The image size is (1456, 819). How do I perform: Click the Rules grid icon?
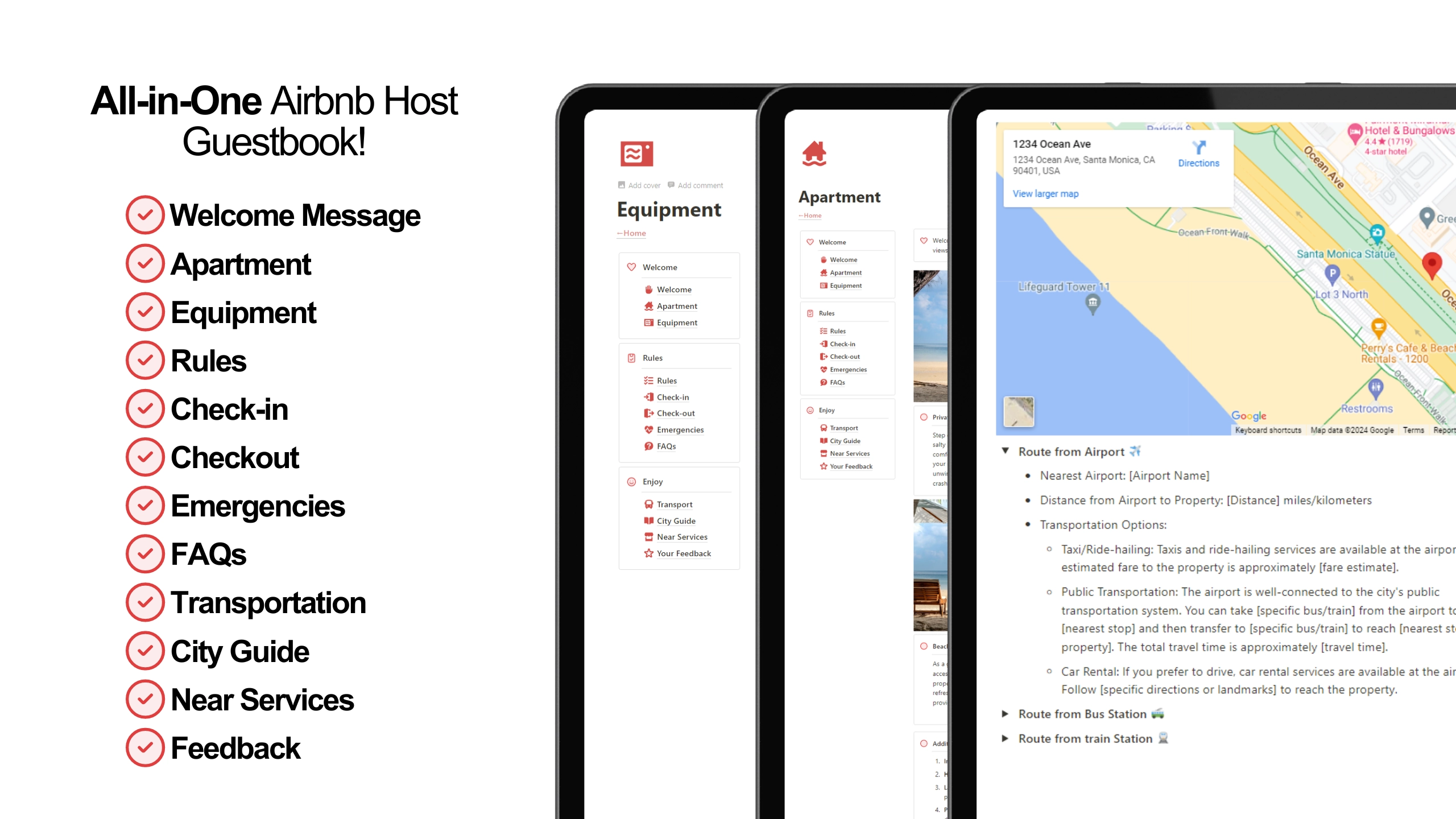coord(631,358)
